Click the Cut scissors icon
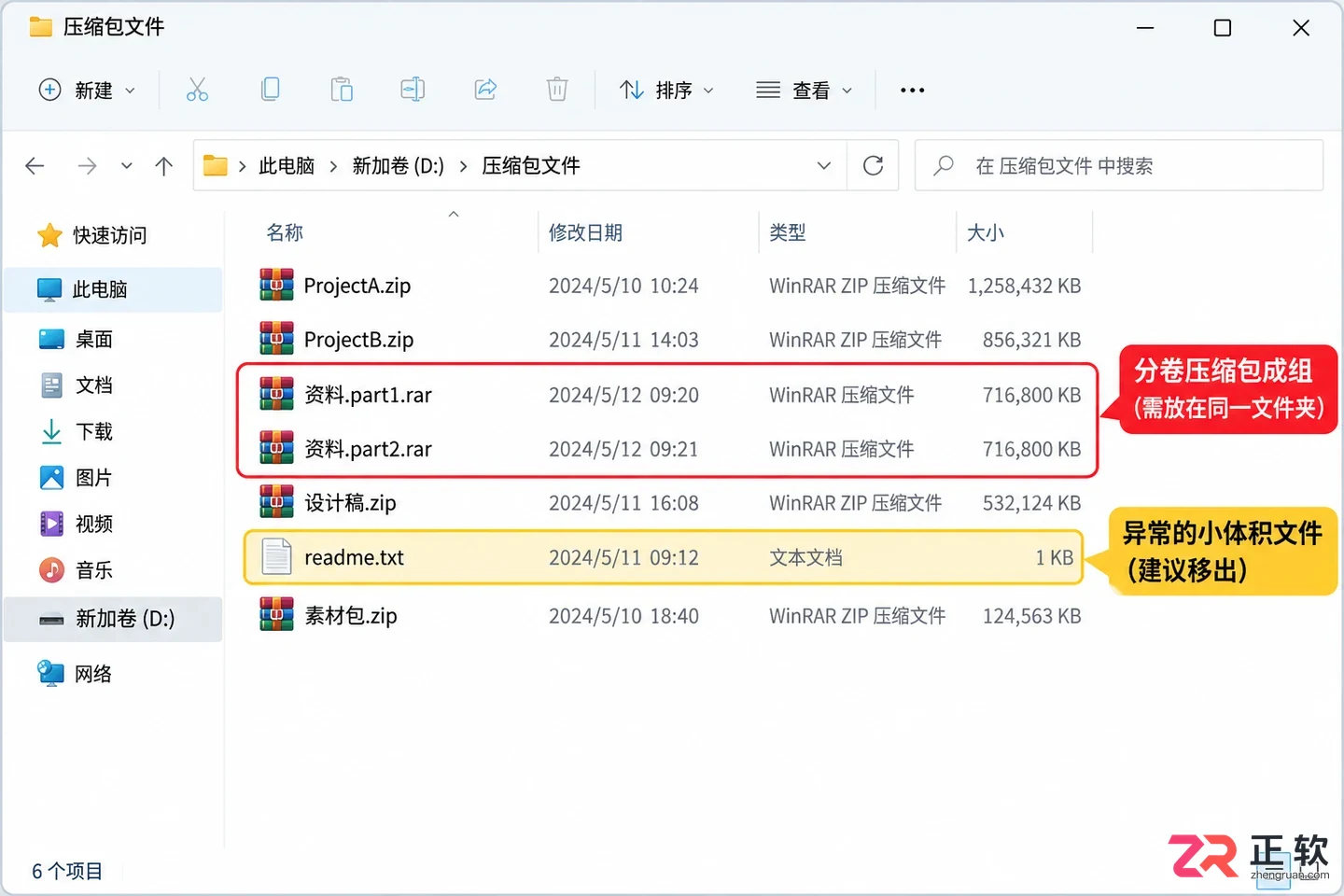The image size is (1344, 896). [x=197, y=90]
